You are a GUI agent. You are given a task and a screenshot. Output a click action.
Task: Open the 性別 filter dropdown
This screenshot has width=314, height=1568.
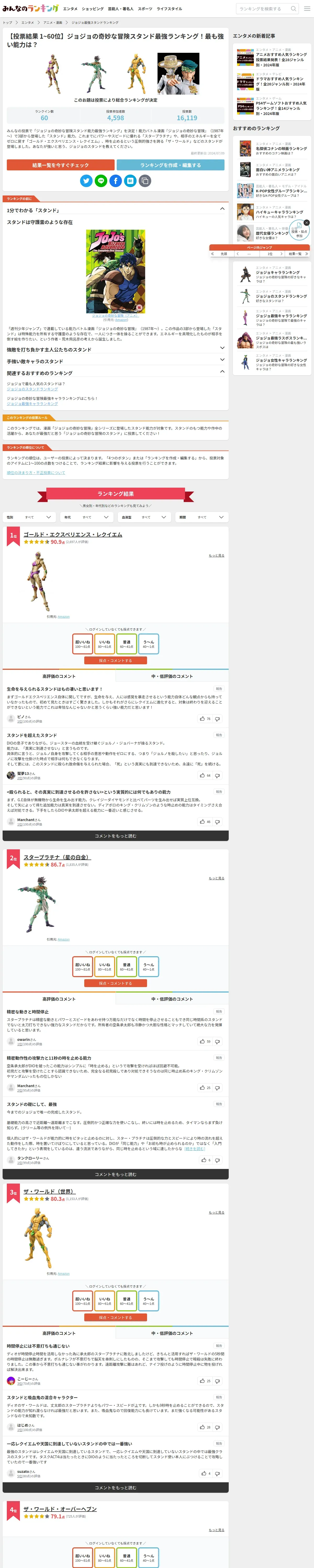point(30,517)
